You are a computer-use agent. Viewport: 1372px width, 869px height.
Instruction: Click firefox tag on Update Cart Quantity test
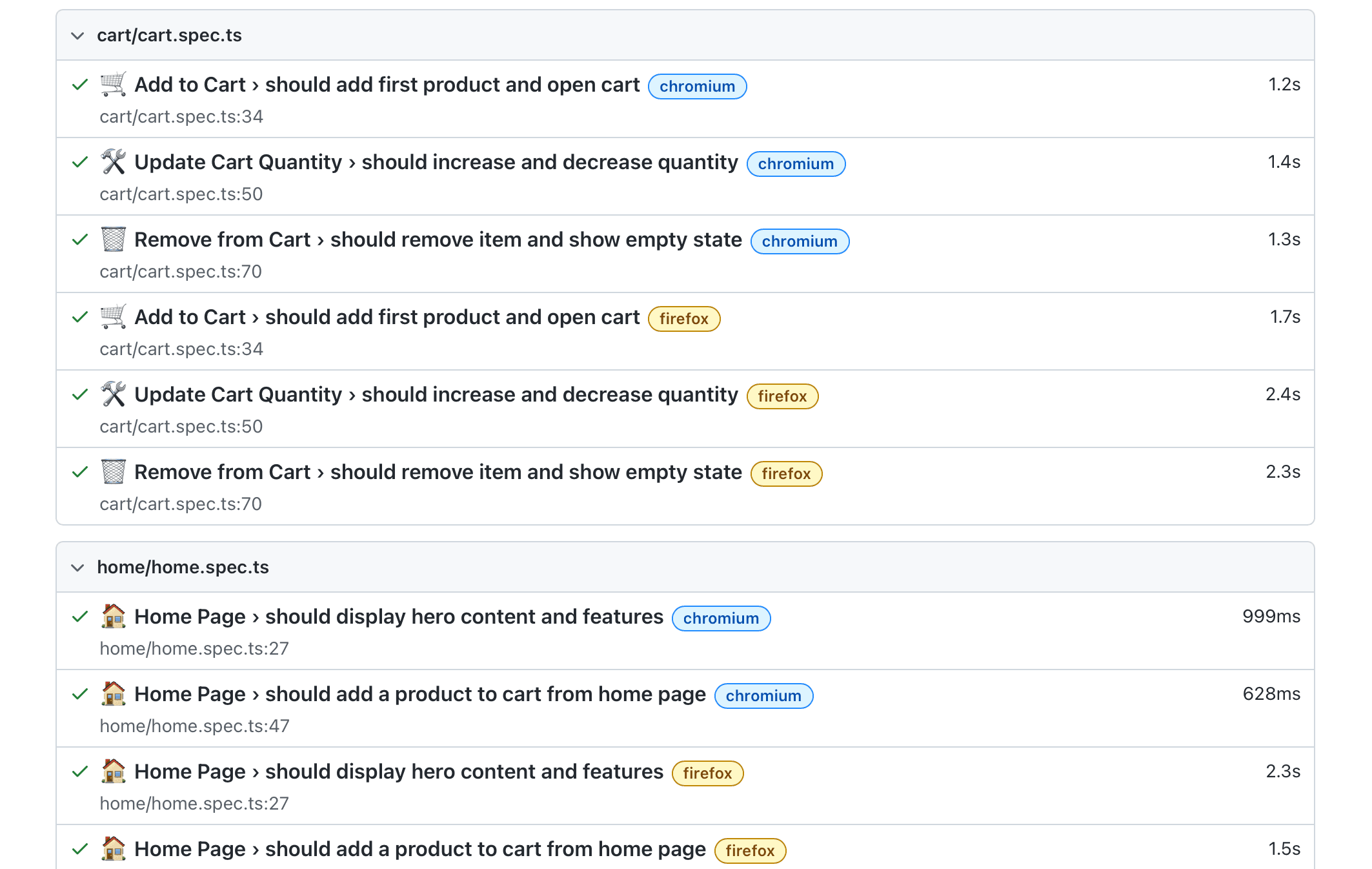(782, 396)
